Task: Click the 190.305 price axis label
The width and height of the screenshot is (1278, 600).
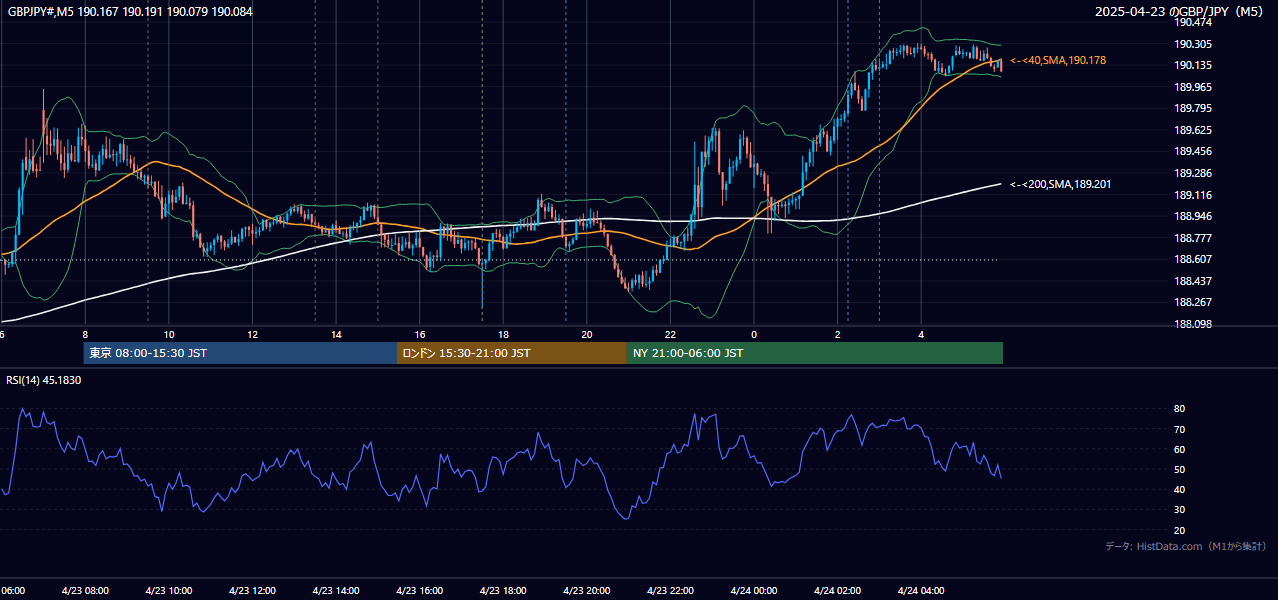Action: pos(1193,44)
